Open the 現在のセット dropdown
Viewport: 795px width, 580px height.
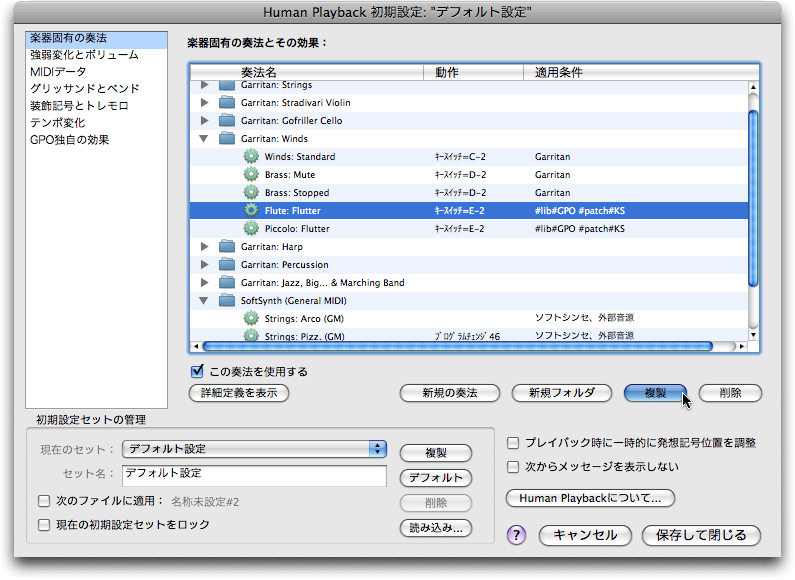pyautogui.click(x=255, y=449)
